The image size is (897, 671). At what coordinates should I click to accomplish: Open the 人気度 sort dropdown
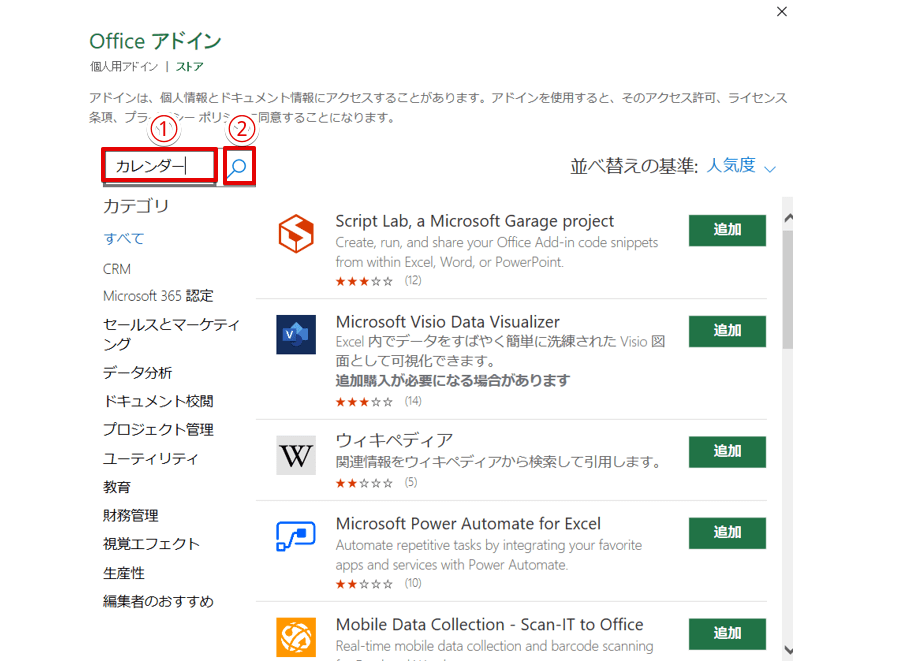741,166
